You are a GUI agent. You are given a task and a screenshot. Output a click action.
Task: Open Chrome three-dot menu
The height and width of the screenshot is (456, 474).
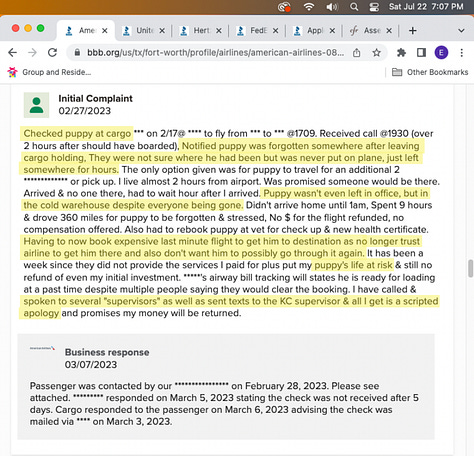[x=462, y=52]
